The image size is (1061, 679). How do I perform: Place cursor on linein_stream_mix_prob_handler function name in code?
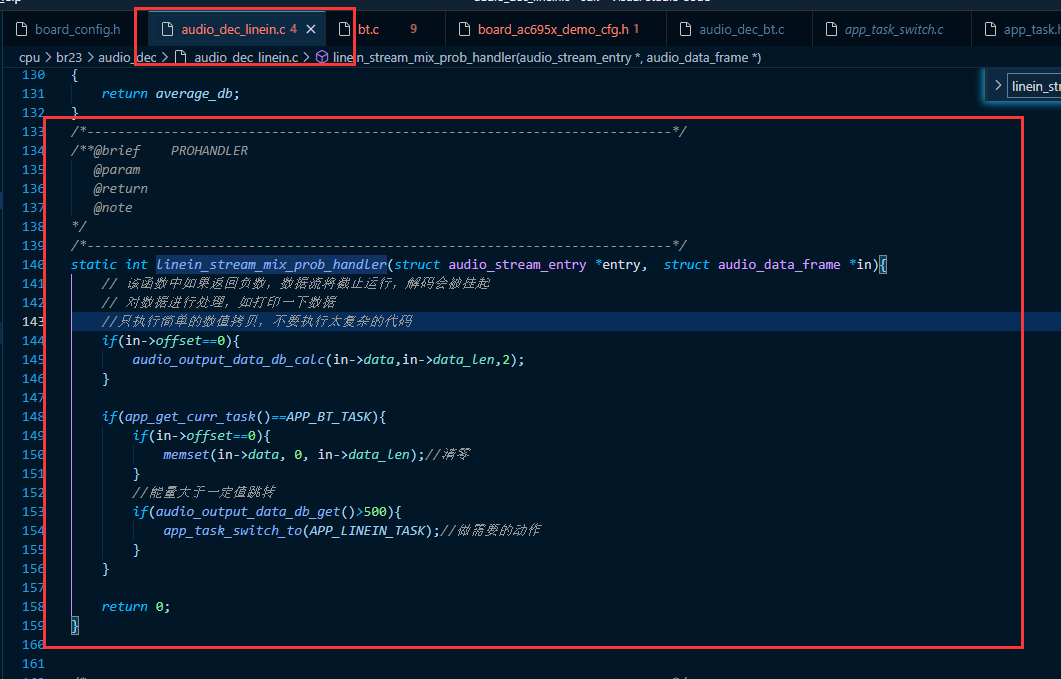pyautogui.click(x=271, y=264)
